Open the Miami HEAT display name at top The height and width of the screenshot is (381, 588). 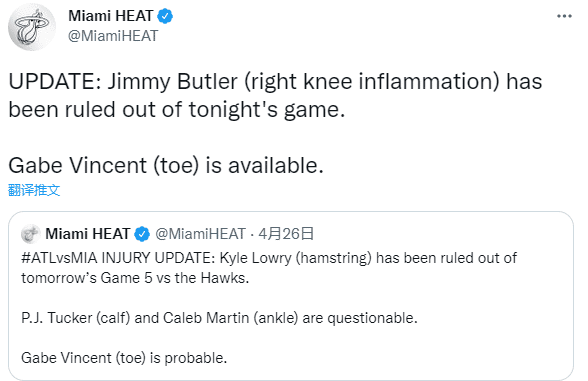111,16
